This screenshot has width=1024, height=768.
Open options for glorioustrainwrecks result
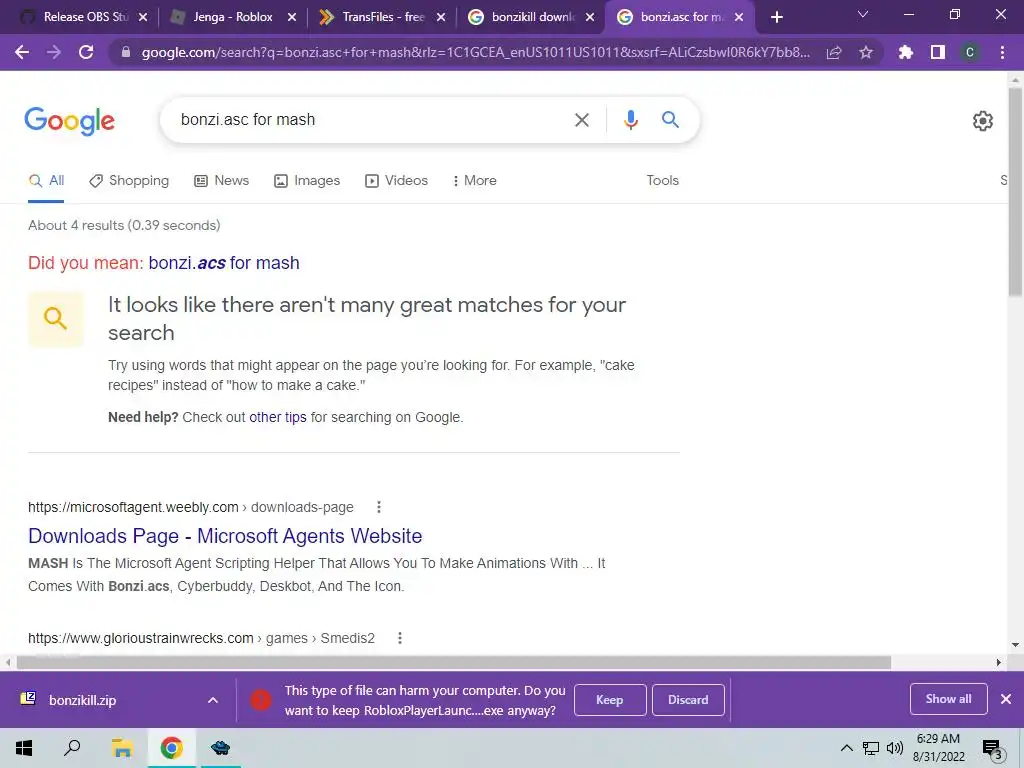click(400, 638)
